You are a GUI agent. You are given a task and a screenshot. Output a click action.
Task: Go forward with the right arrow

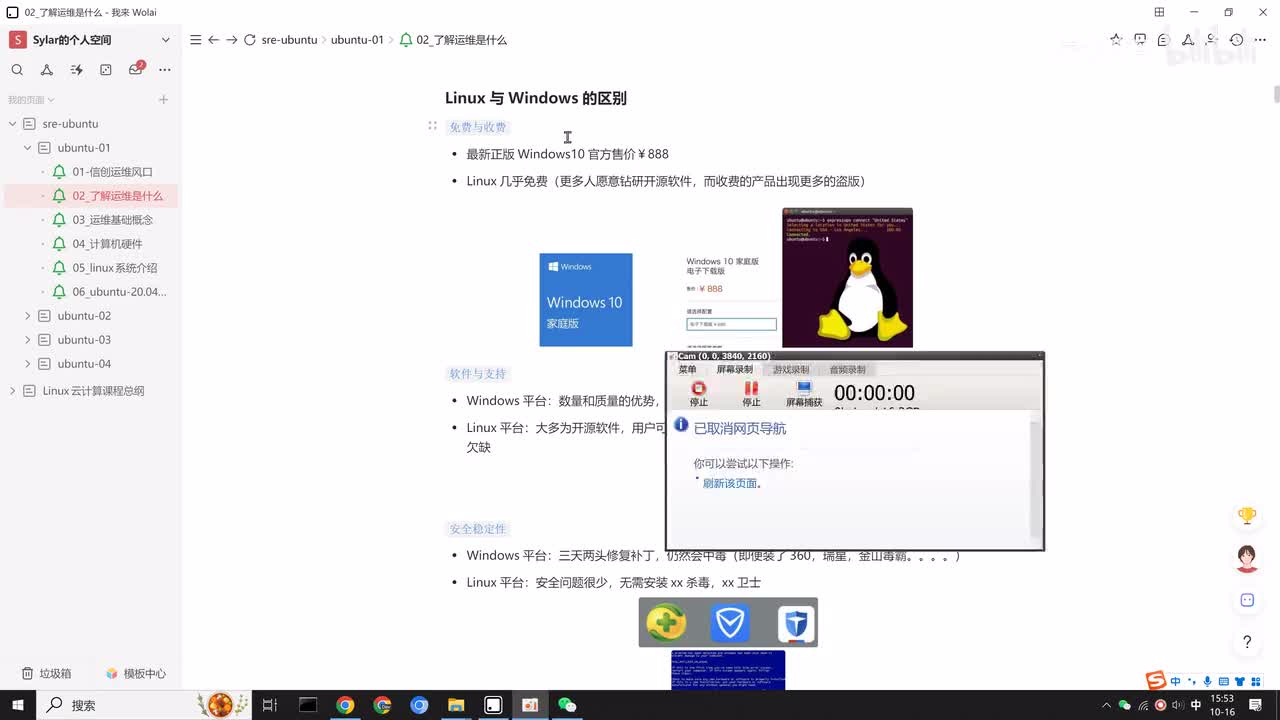pos(232,40)
